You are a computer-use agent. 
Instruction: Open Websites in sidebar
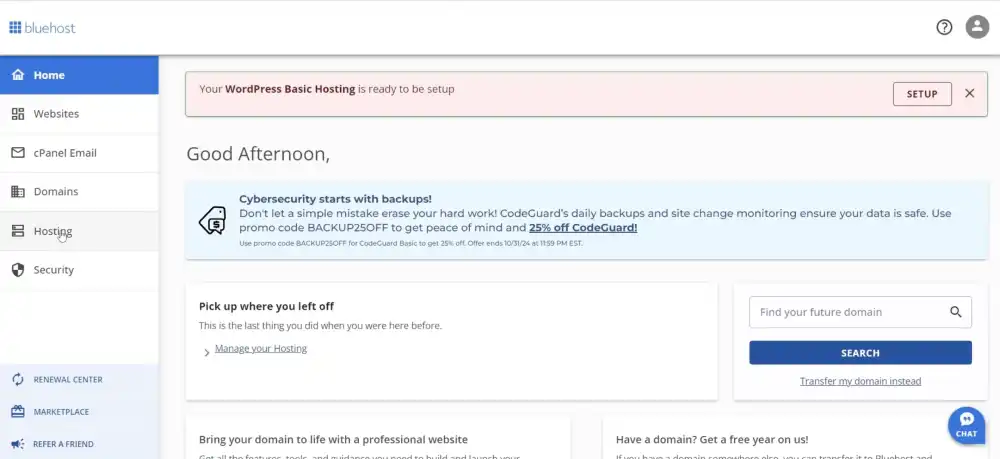coord(79,114)
